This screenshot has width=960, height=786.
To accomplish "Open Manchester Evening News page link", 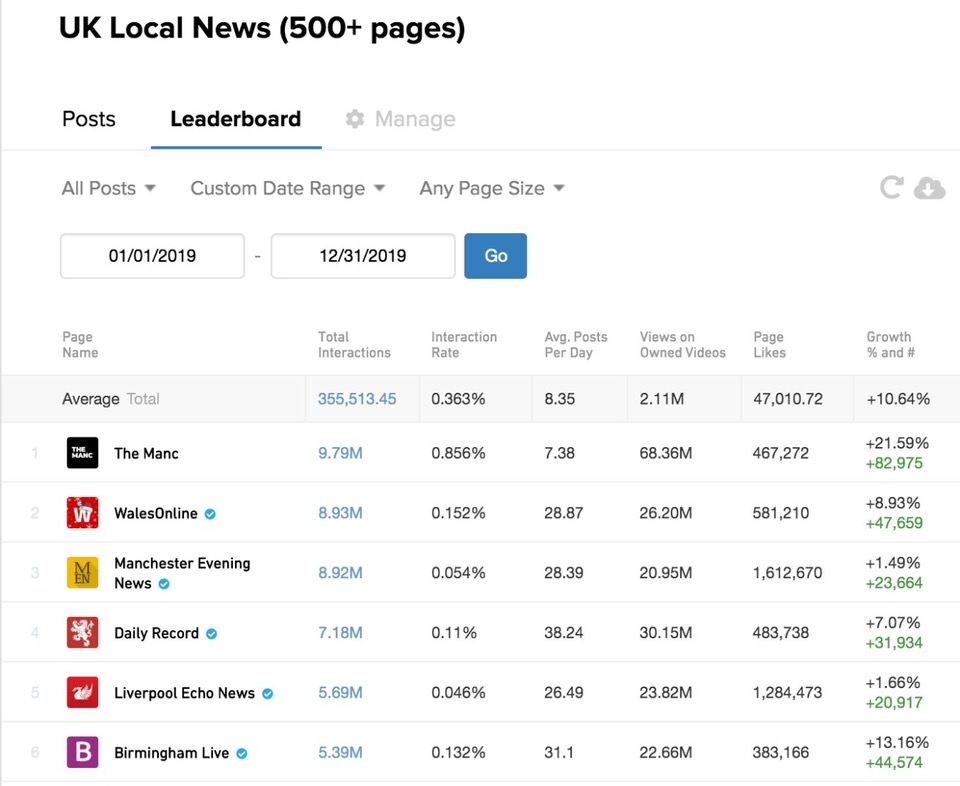I will pyautogui.click(x=182, y=573).
